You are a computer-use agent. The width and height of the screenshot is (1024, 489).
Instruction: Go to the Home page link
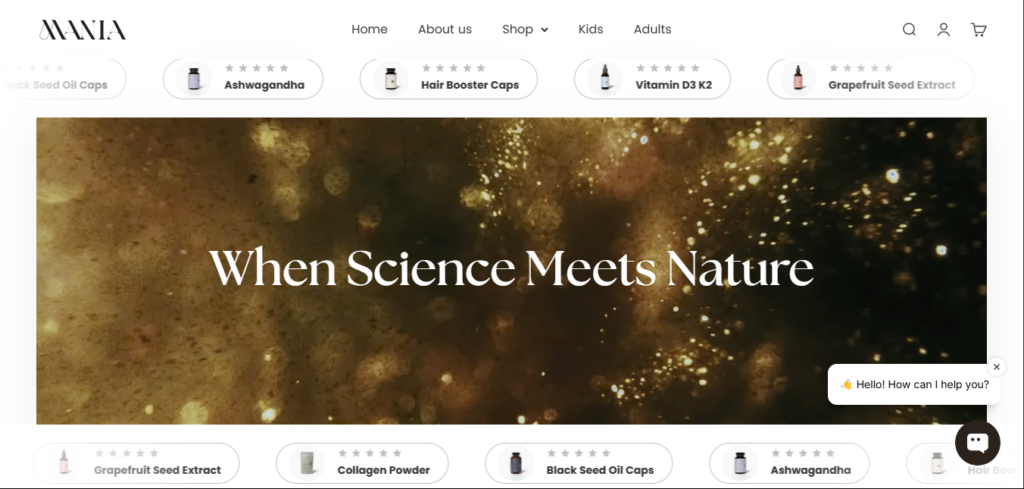[x=370, y=29]
